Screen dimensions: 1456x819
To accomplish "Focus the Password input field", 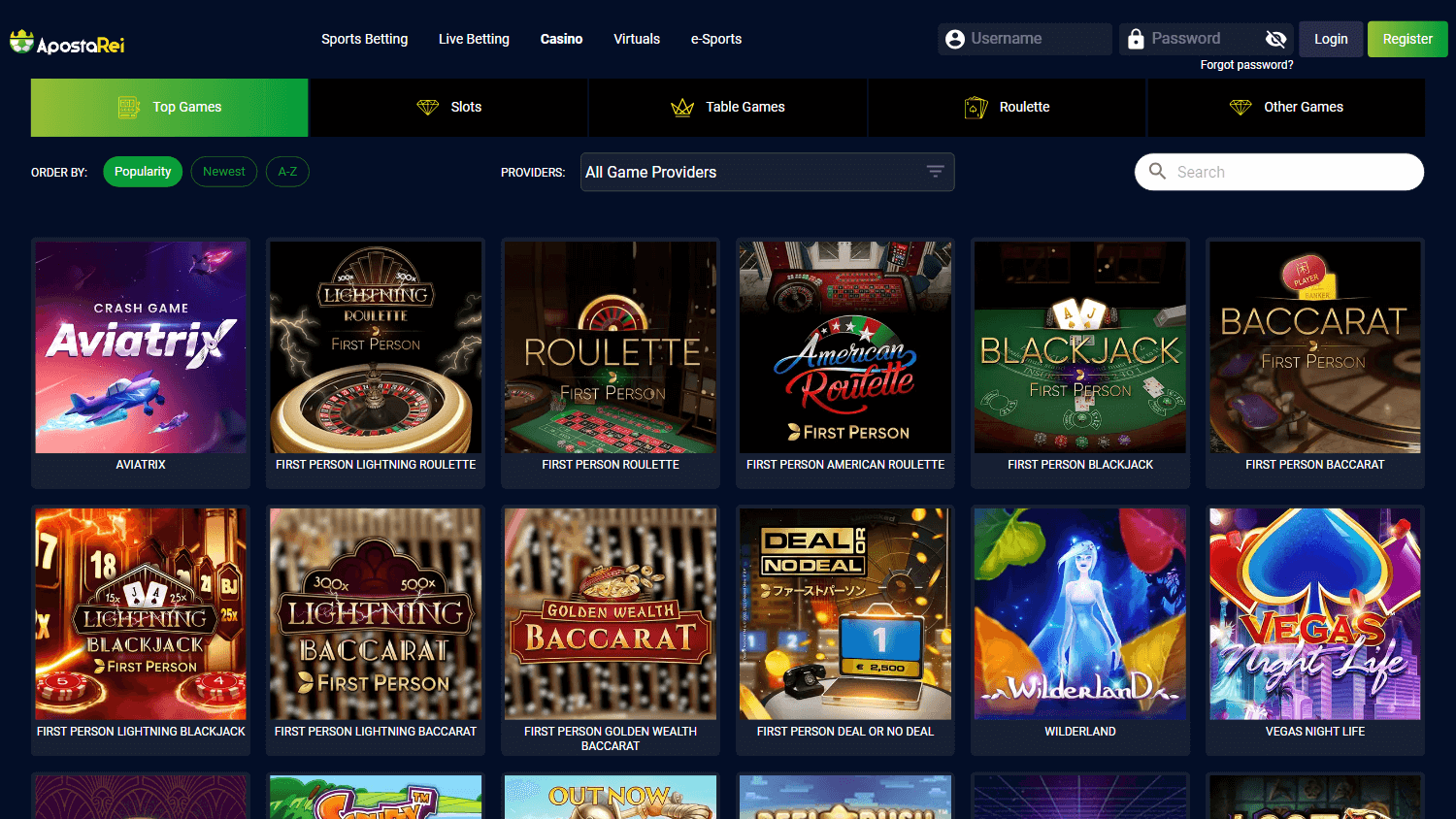I will tap(1207, 39).
